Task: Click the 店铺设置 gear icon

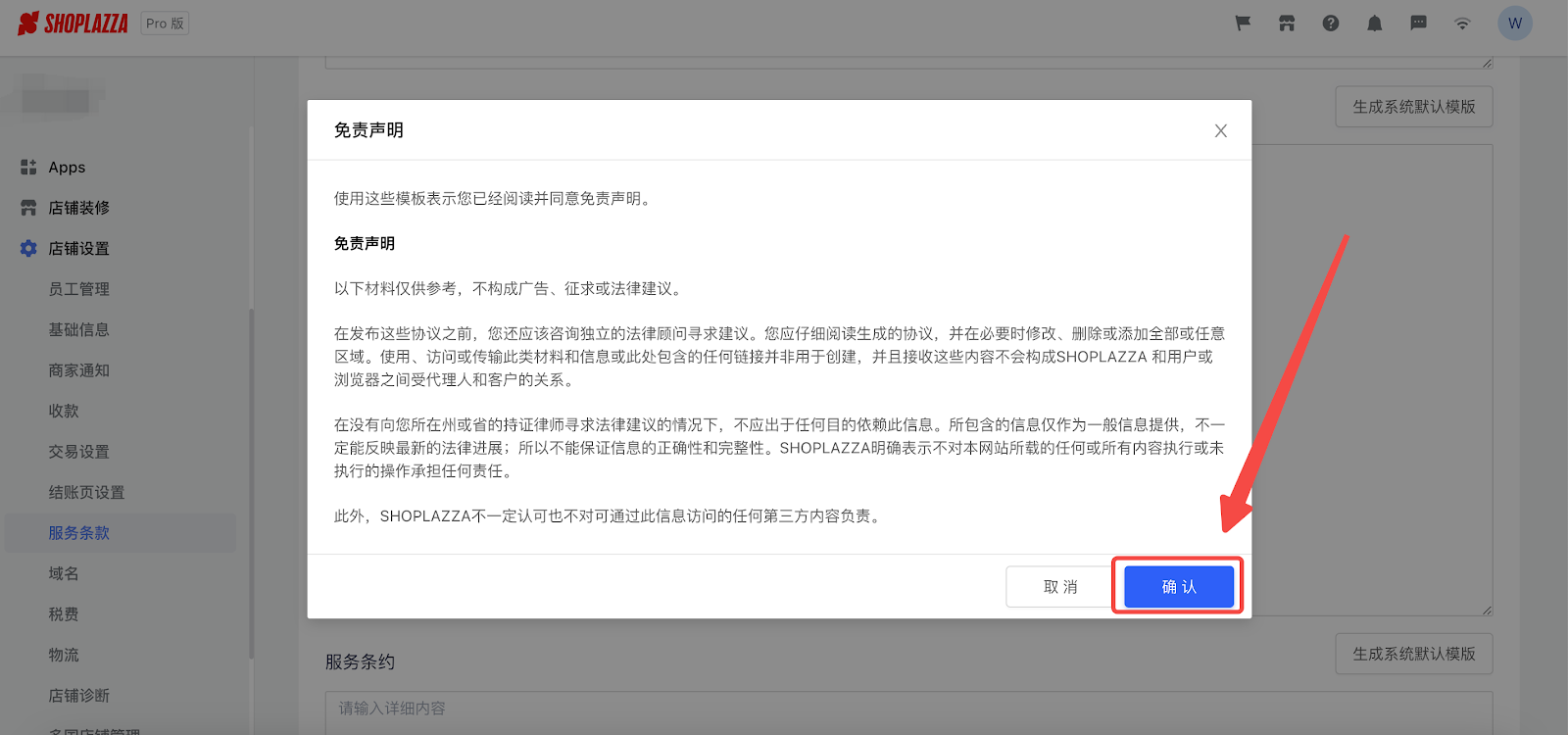Action: 28,249
